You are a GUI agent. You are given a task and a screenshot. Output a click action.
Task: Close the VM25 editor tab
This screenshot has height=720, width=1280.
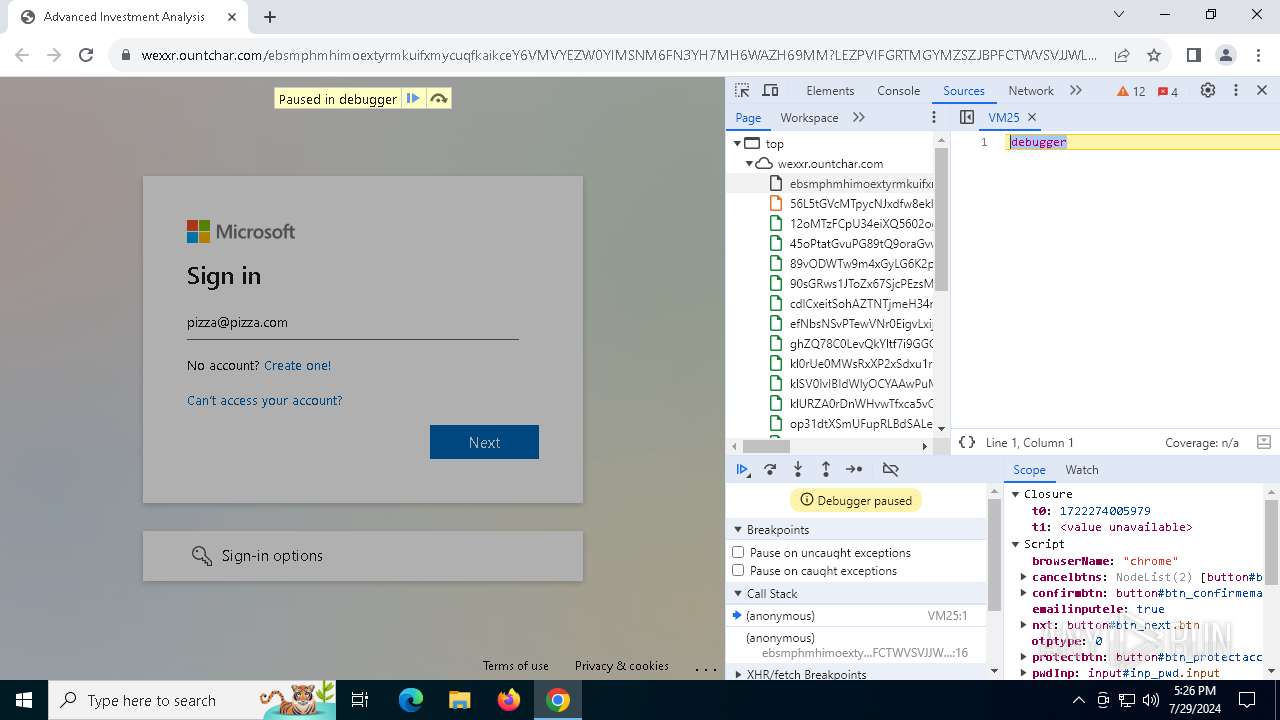pos(1032,117)
